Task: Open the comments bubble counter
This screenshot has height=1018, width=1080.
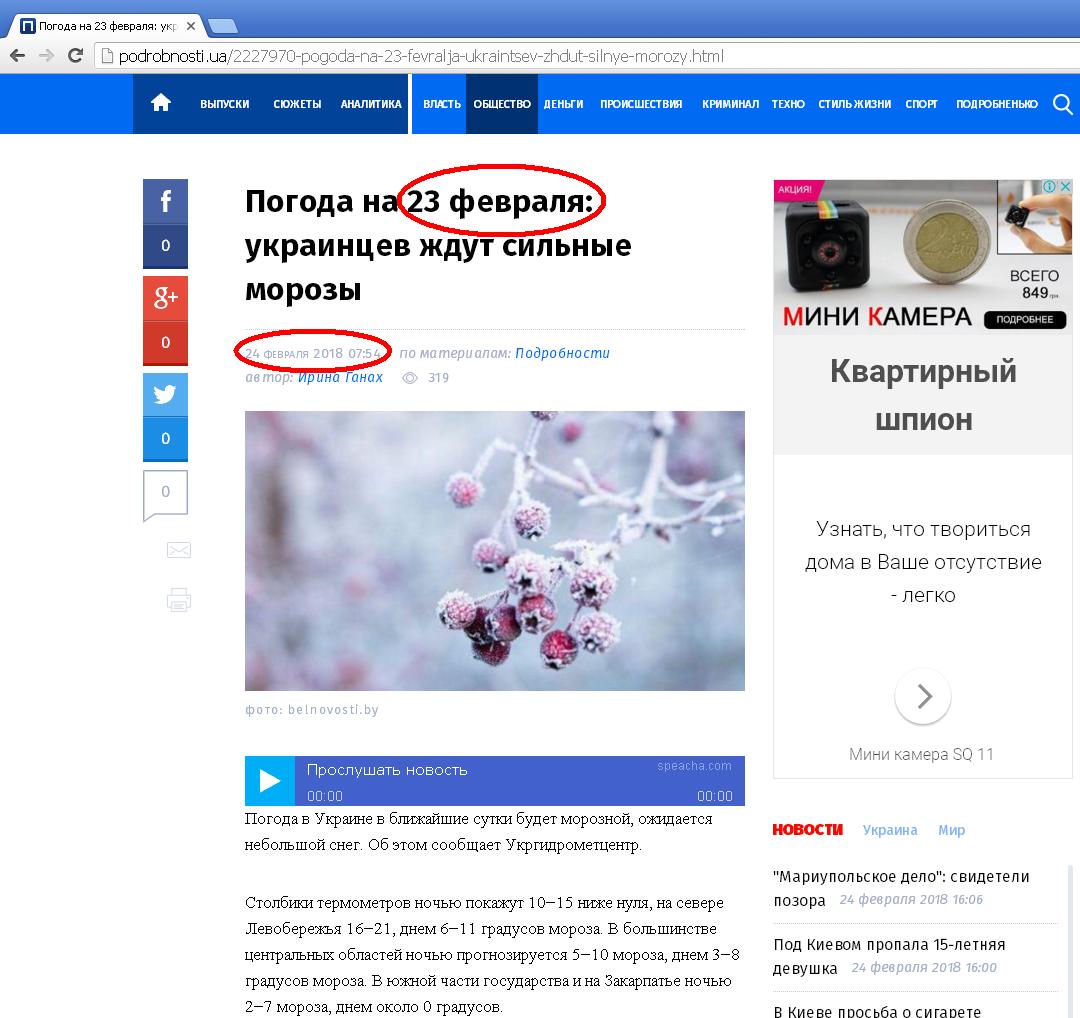Action: tap(165, 495)
